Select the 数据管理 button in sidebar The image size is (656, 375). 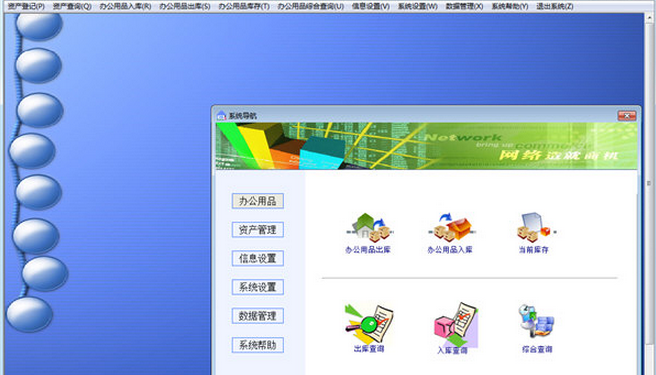coord(258,316)
